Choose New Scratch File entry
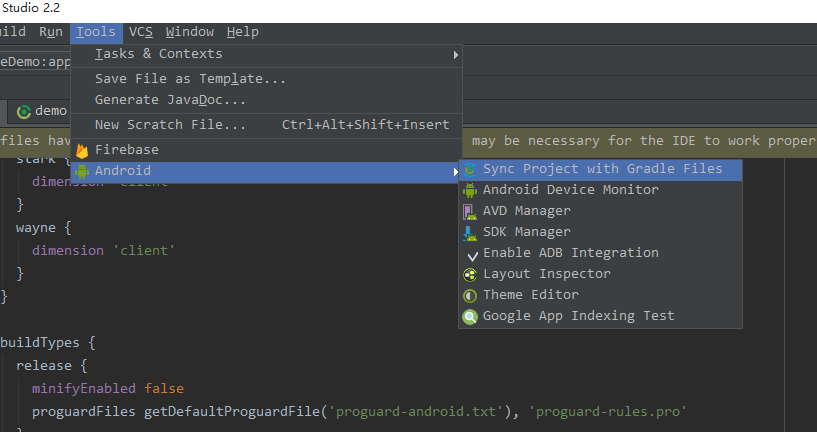The height and width of the screenshot is (432, 817). click(266, 125)
